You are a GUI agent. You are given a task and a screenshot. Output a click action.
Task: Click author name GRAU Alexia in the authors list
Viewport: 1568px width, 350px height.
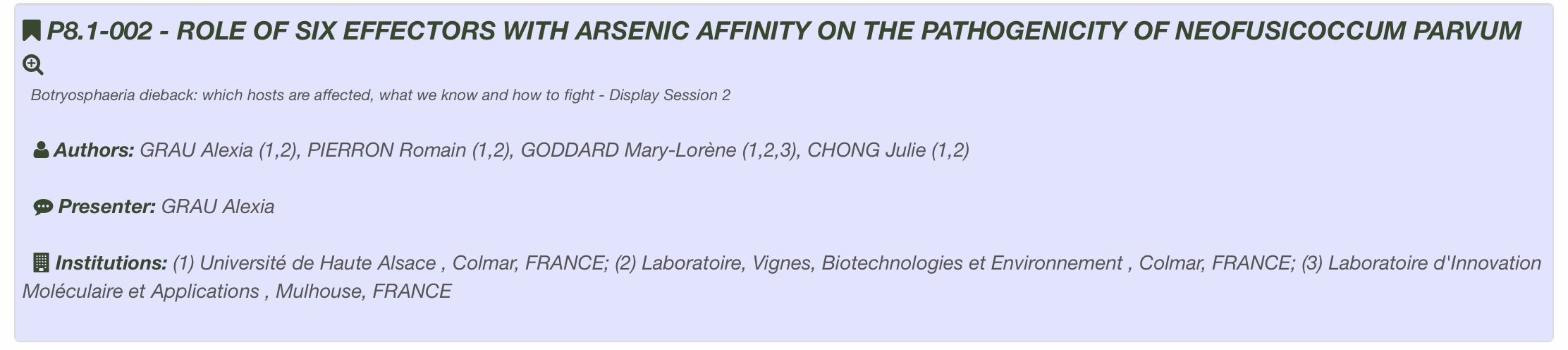coord(219,150)
